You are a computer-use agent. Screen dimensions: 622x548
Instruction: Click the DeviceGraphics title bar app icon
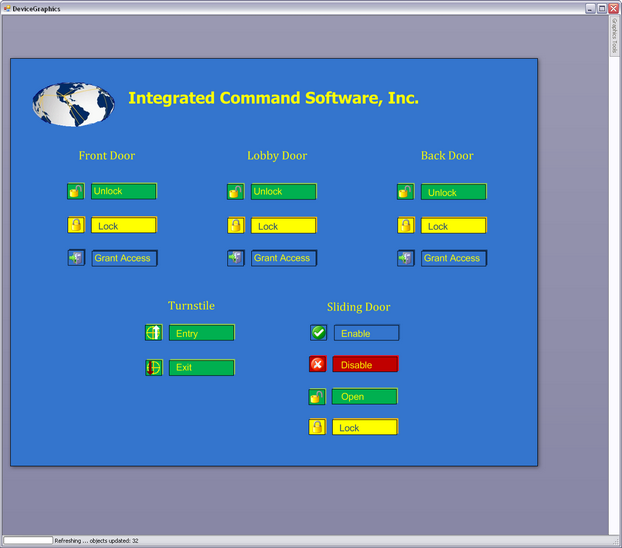tap(7, 9)
